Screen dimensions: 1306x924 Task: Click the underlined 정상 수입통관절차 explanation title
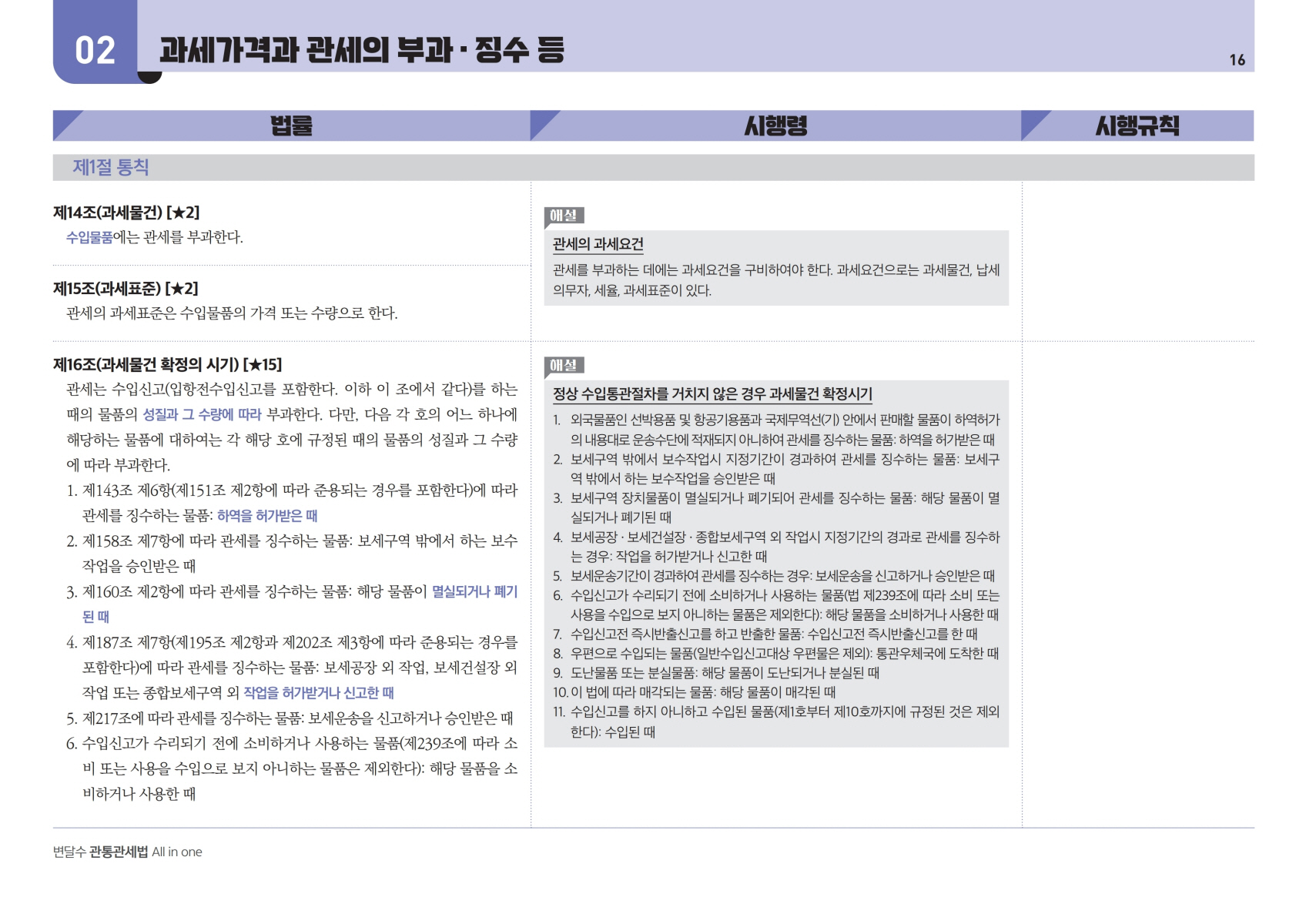[712, 393]
